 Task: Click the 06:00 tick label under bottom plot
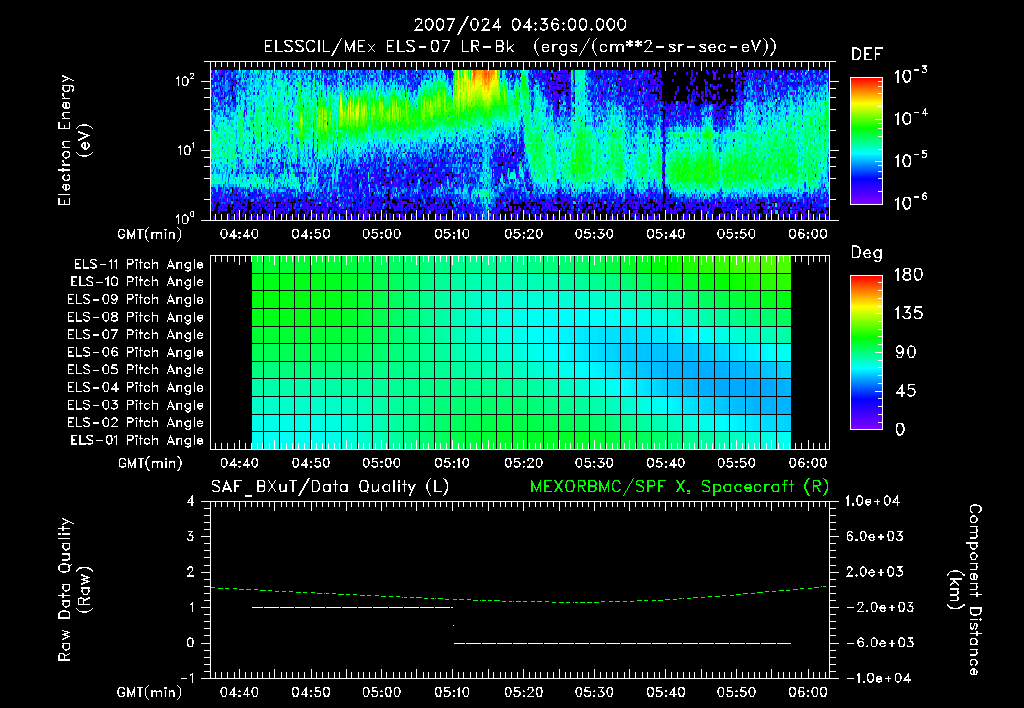click(x=807, y=692)
